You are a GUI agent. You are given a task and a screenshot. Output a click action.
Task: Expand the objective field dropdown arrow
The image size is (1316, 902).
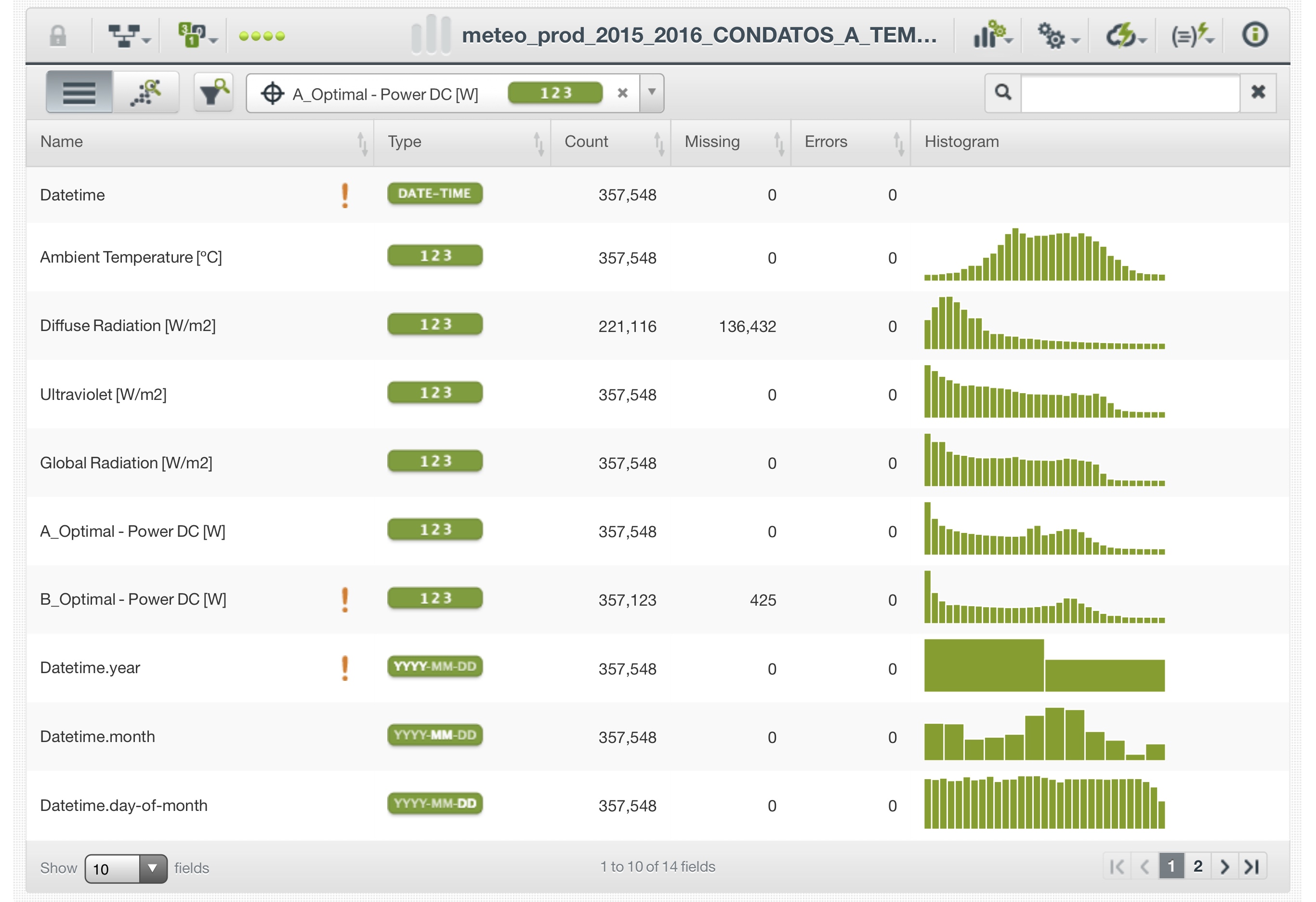(652, 93)
